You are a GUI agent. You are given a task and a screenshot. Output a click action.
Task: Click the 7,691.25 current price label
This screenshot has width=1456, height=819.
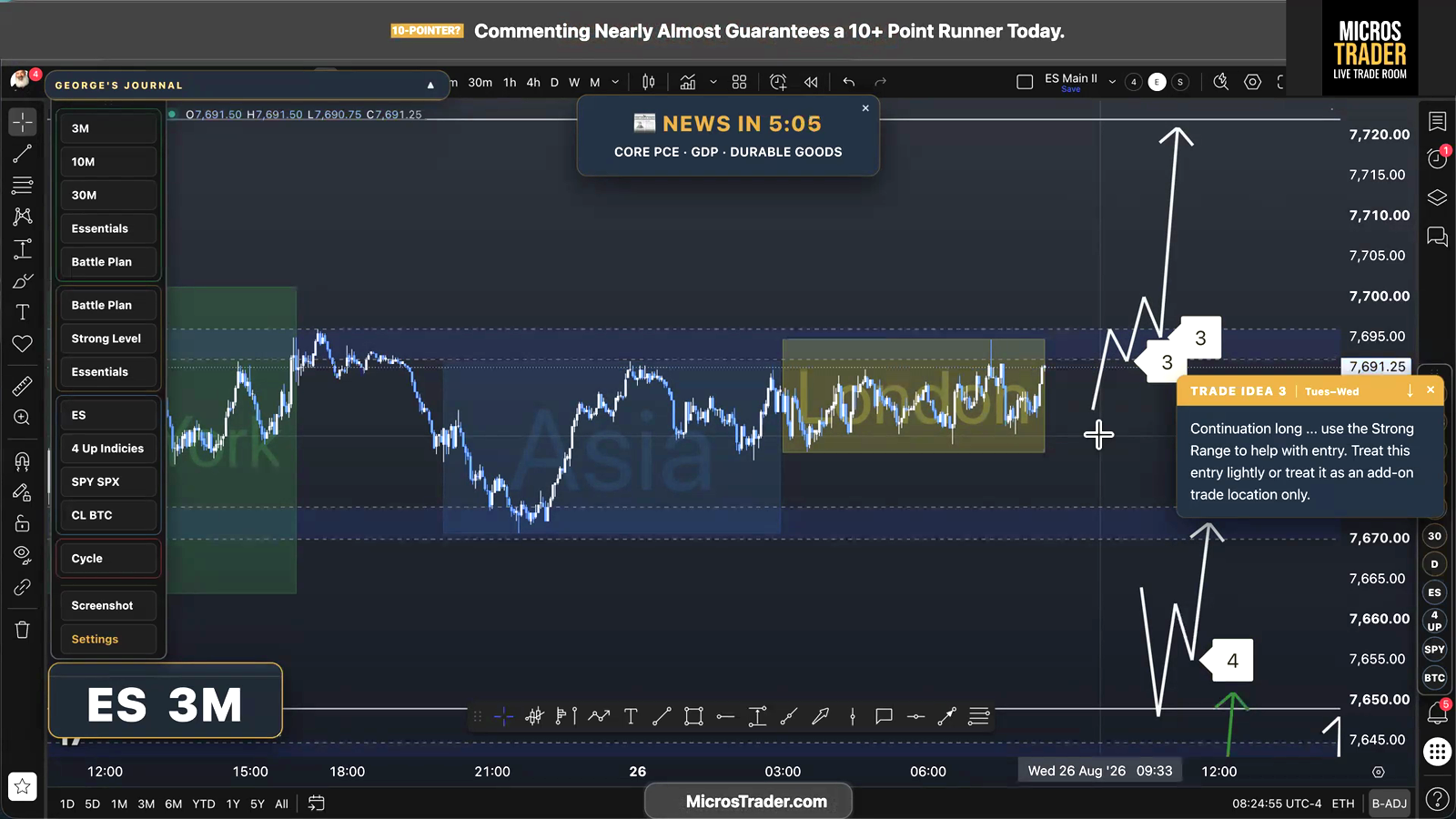(1377, 367)
